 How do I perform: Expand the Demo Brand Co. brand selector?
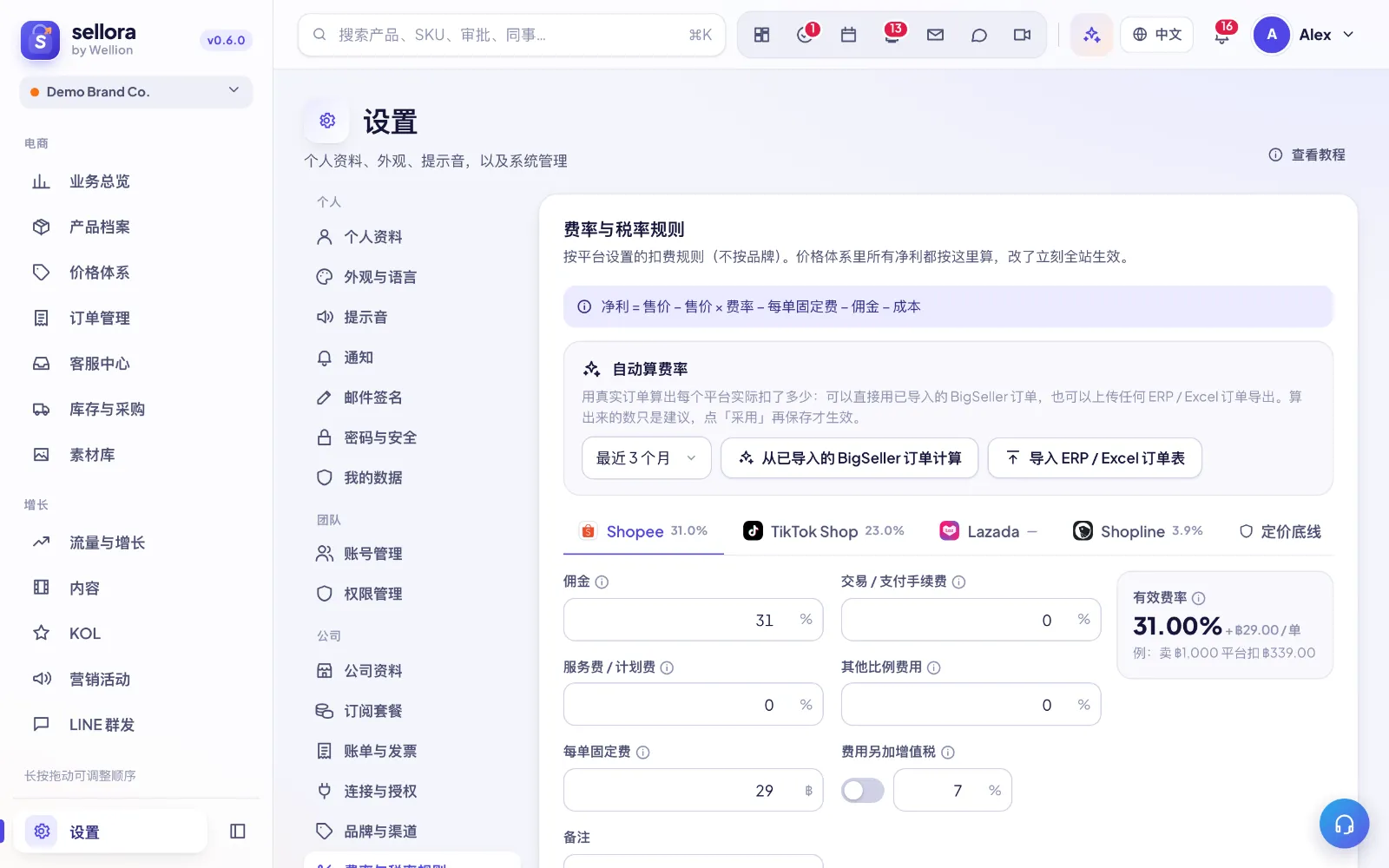pyautogui.click(x=136, y=92)
